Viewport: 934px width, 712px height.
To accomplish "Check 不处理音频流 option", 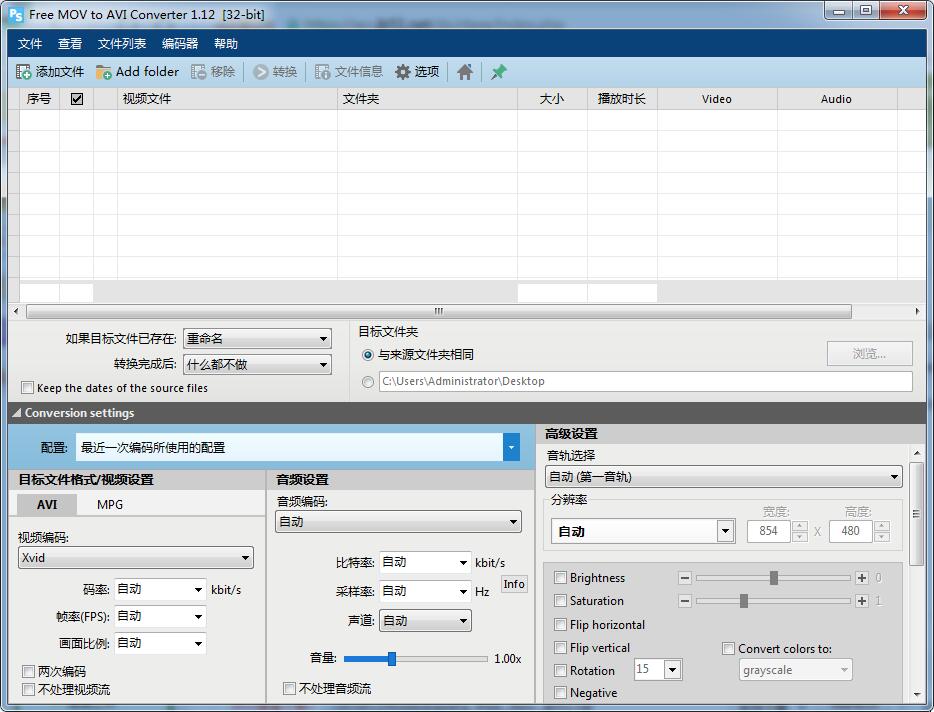I will 289,689.
